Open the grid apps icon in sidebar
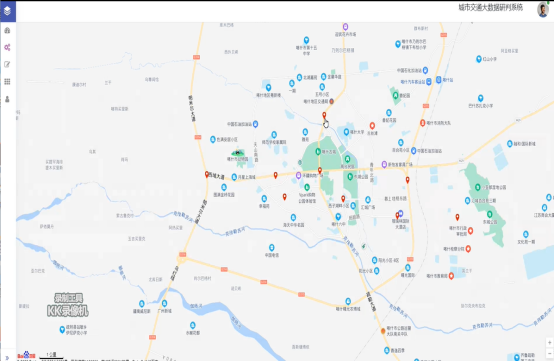Viewport: 554px width, 361px height. coord(7,82)
